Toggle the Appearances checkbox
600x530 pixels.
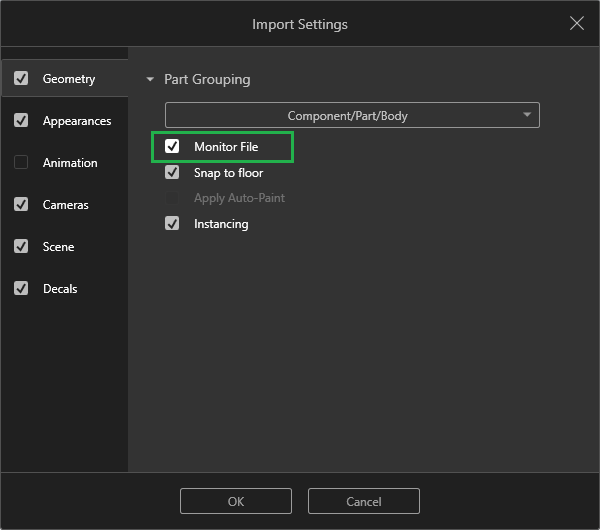(x=21, y=120)
